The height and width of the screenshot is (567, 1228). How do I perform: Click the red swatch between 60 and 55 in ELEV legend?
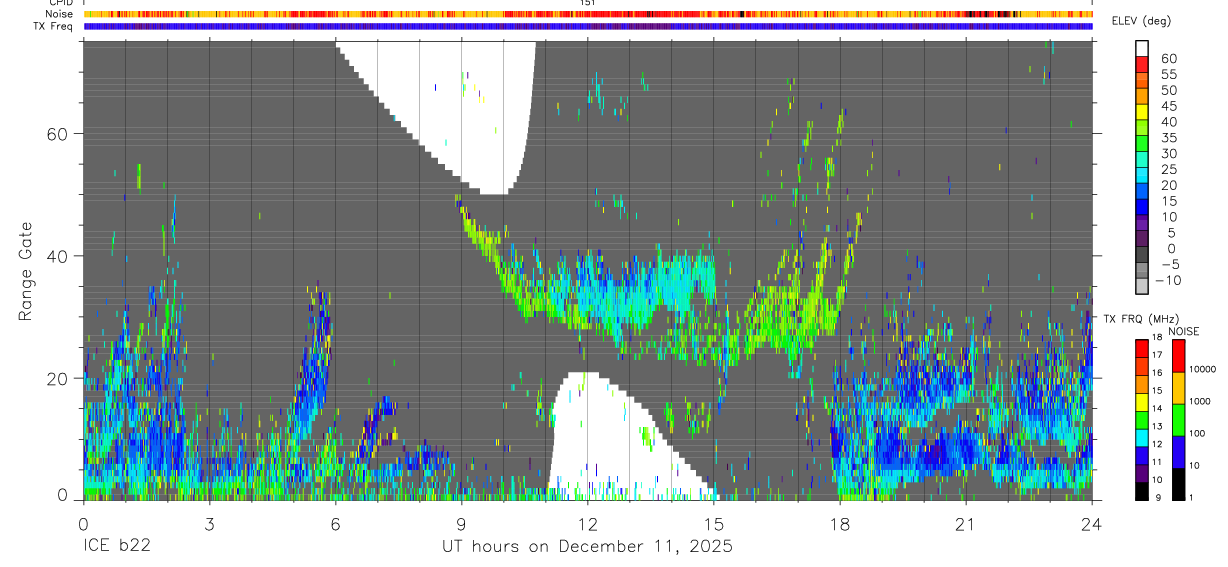pyautogui.click(x=1142, y=64)
